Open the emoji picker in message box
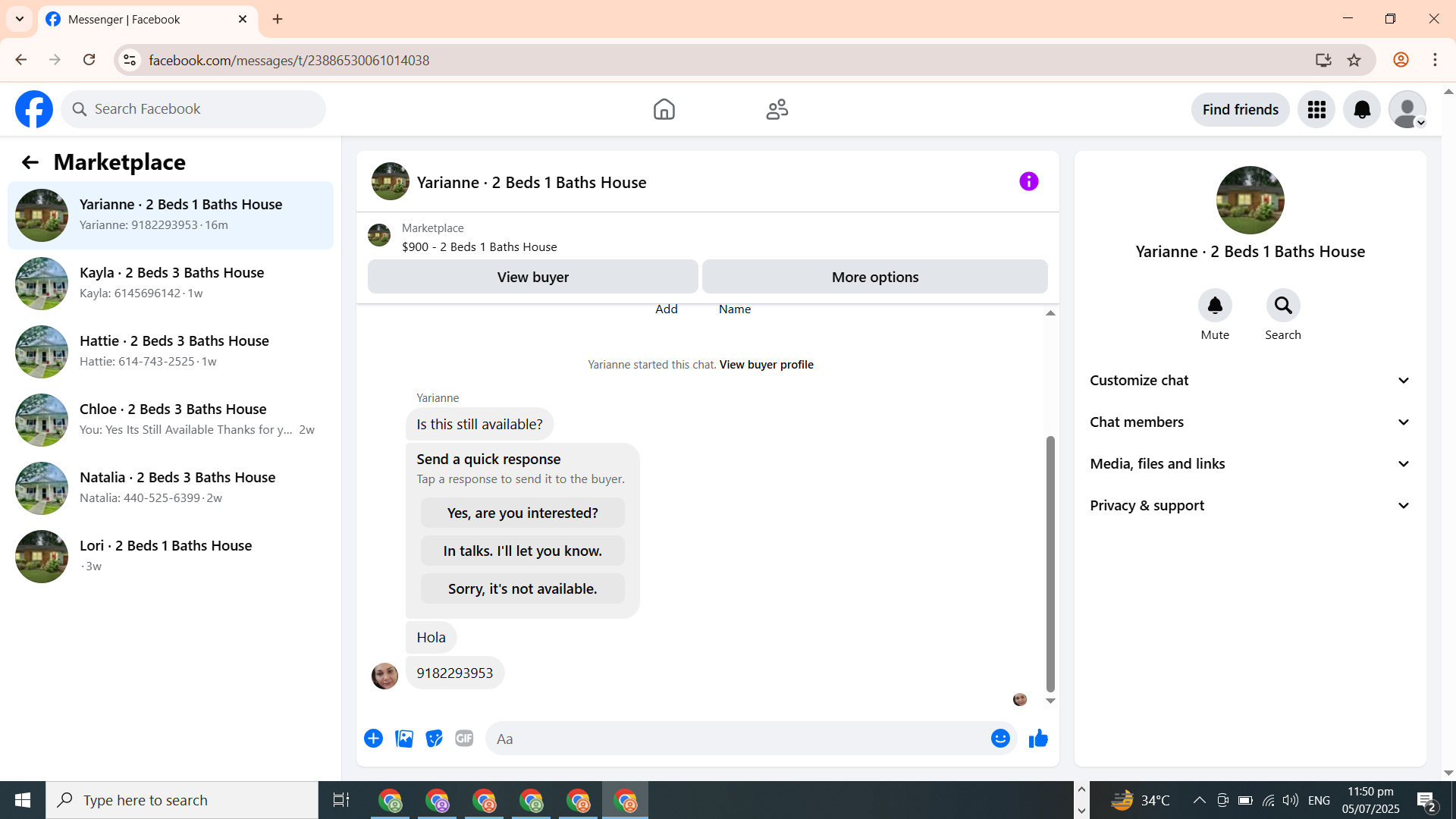The width and height of the screenshot is (1456, 819). [1000, 739]
